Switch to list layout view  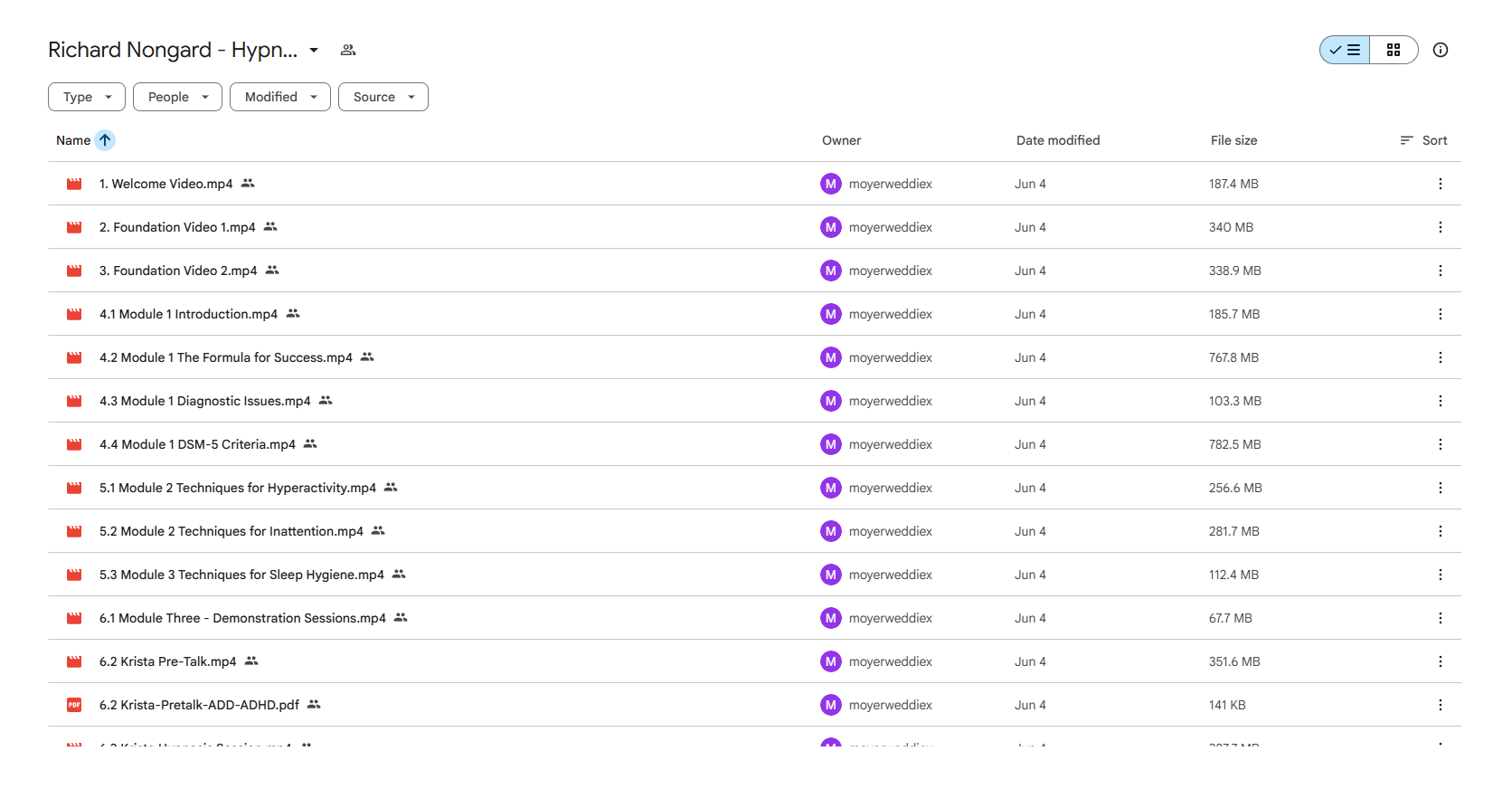click(x=1345, y=50)
